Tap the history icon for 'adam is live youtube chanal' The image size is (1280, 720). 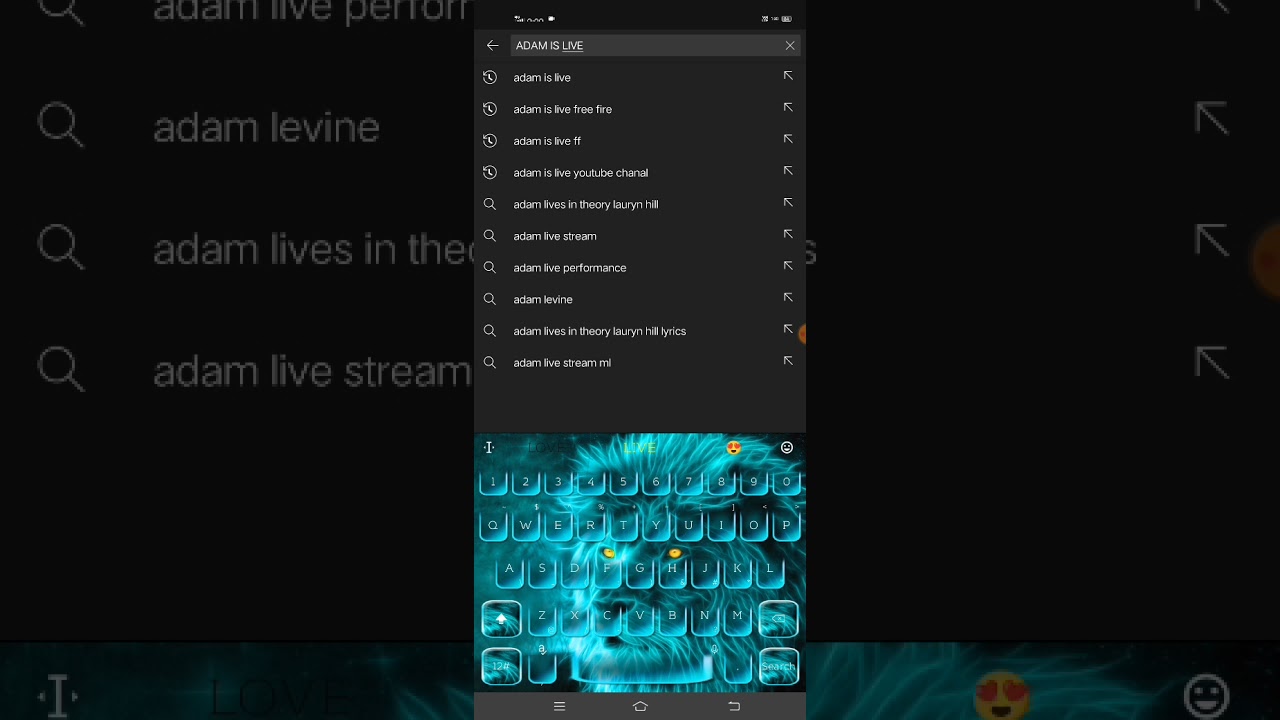(x=490, y=172)
